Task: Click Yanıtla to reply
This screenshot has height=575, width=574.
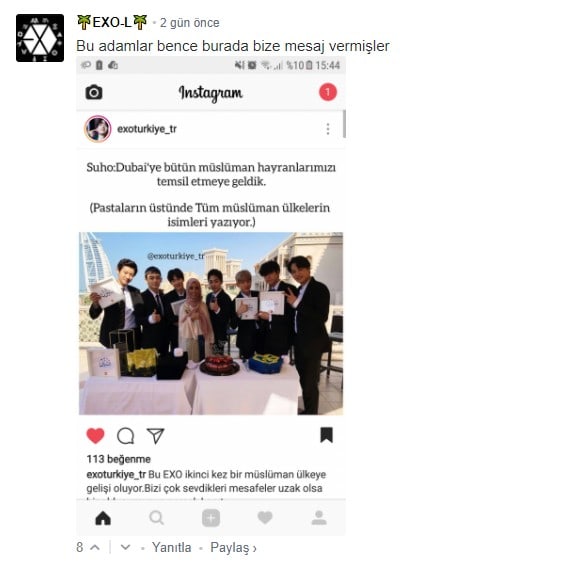Action: [172, 547]
